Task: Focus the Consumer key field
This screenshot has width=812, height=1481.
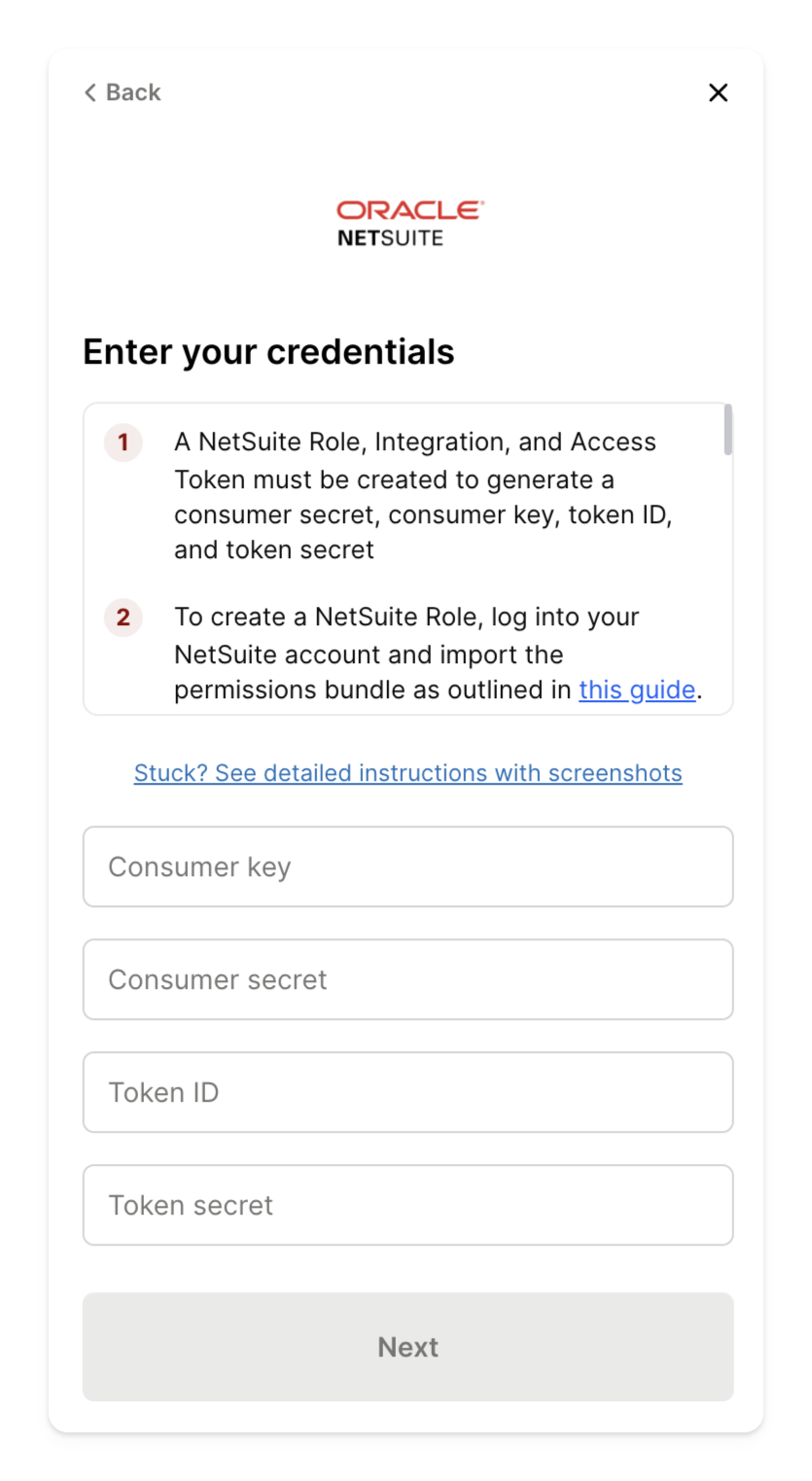Action: click(x=408, y=866)
